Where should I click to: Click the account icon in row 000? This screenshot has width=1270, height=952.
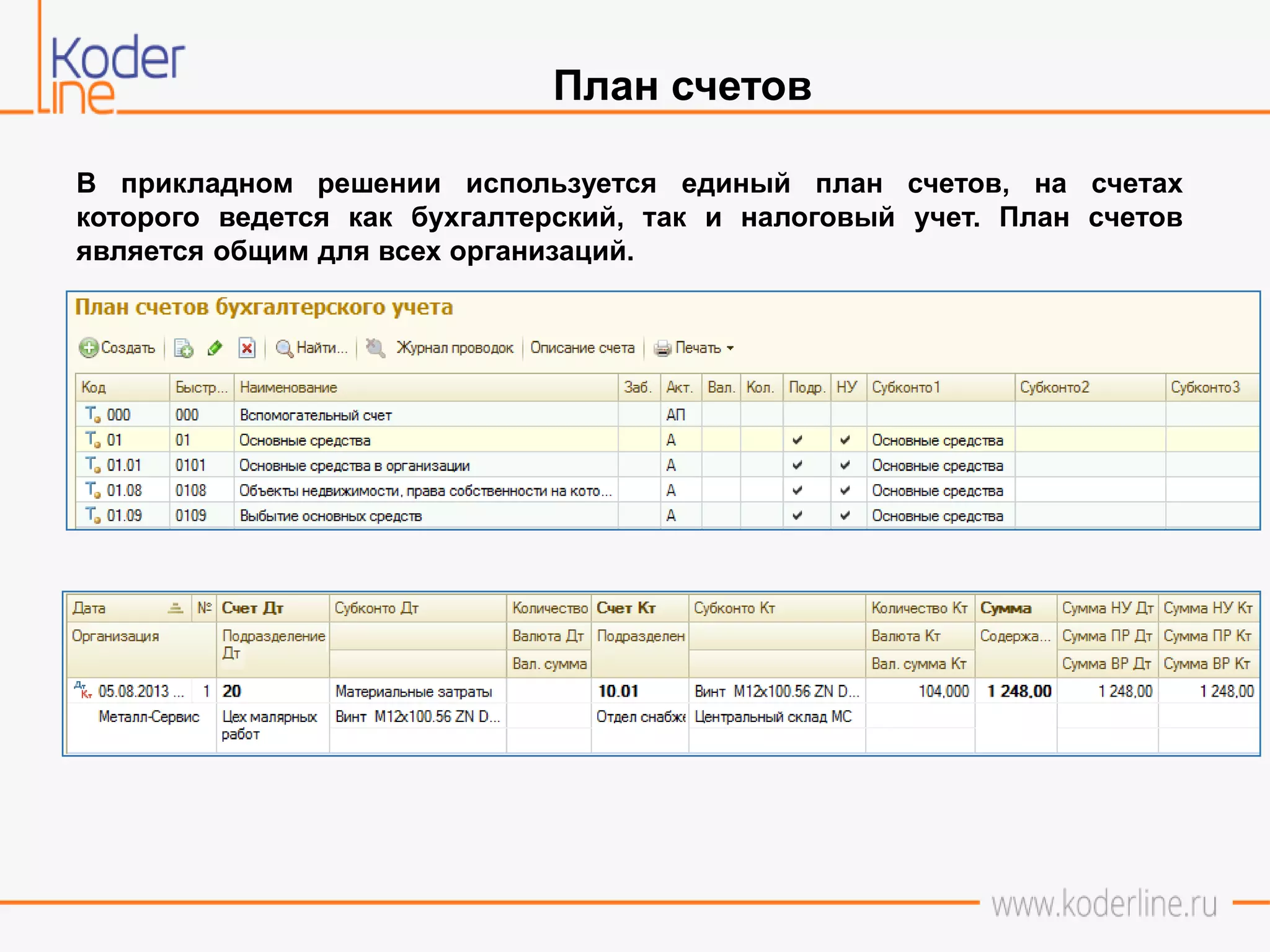(92, 414)
